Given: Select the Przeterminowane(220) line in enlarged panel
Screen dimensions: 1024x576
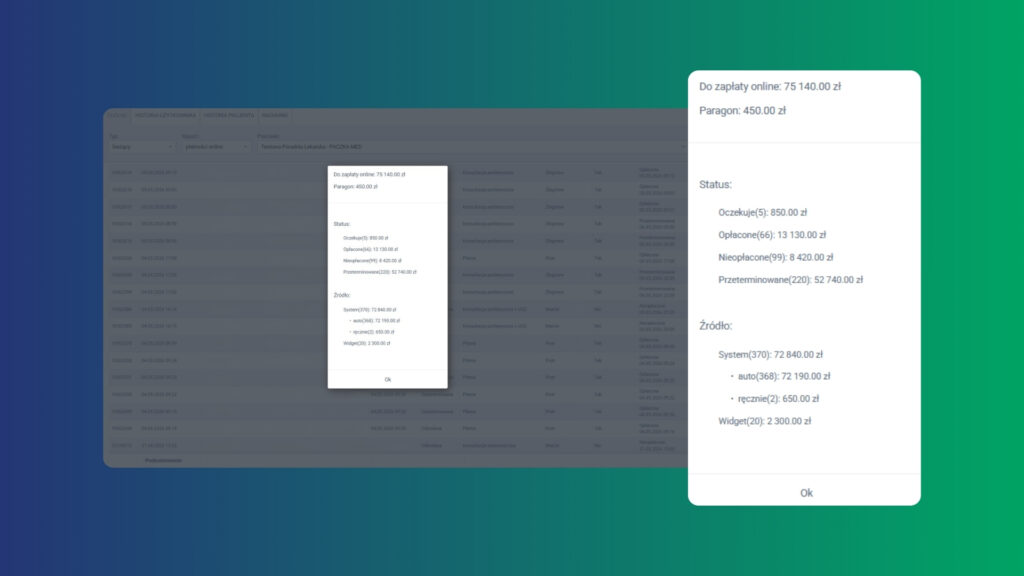Looking at the screenshot, I should 790,280.
